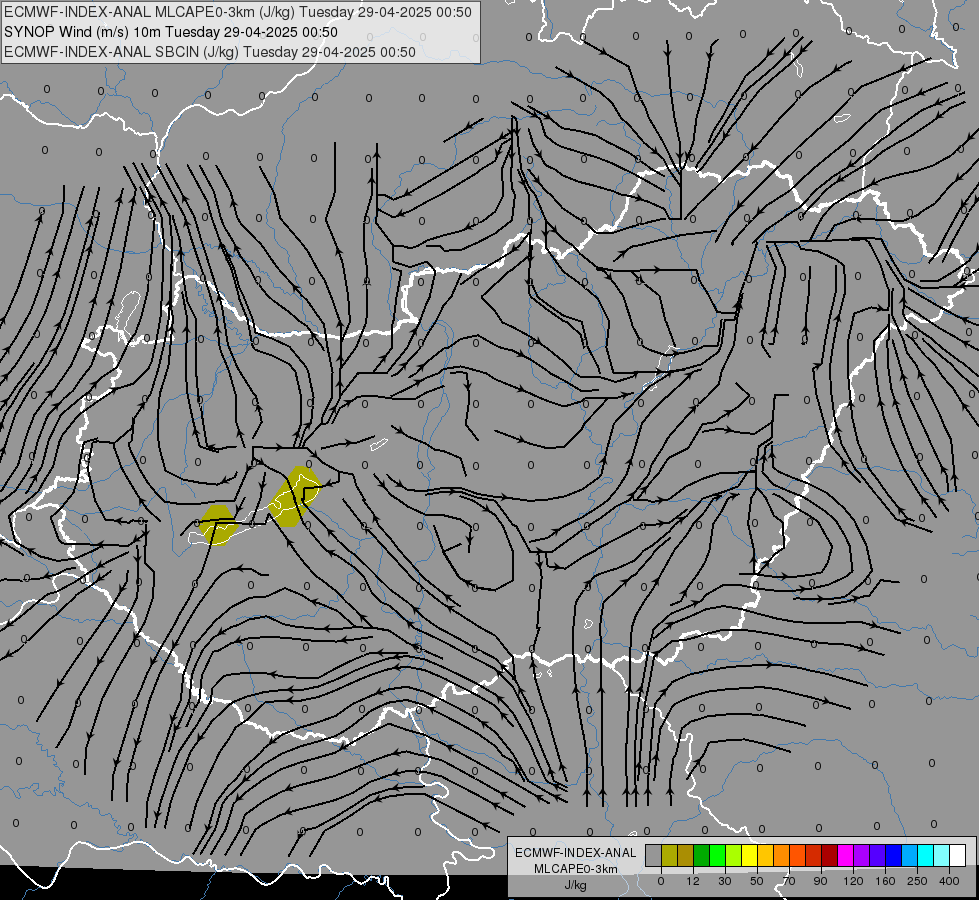Select the pure blue legend swatch
Screen dimensions: 979x900
tap(893, 855)
